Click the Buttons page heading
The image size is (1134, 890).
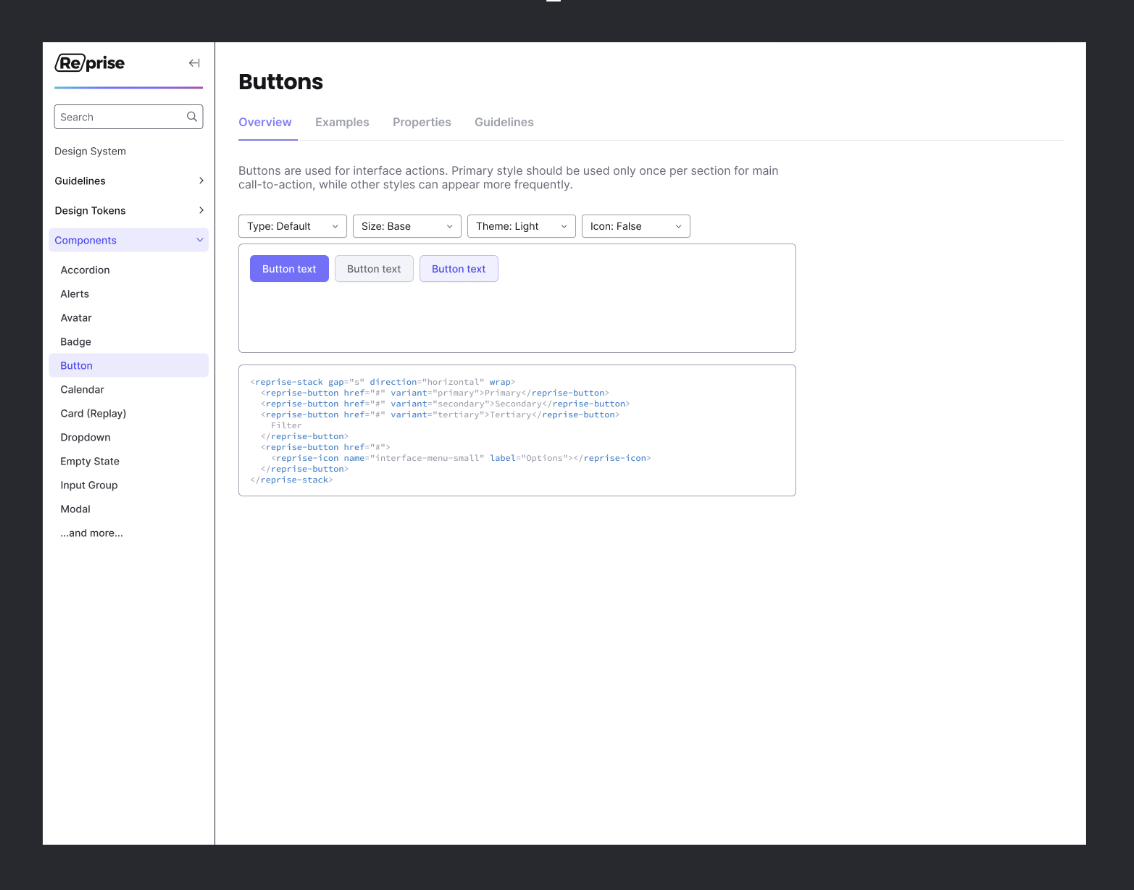coord(281,82)
